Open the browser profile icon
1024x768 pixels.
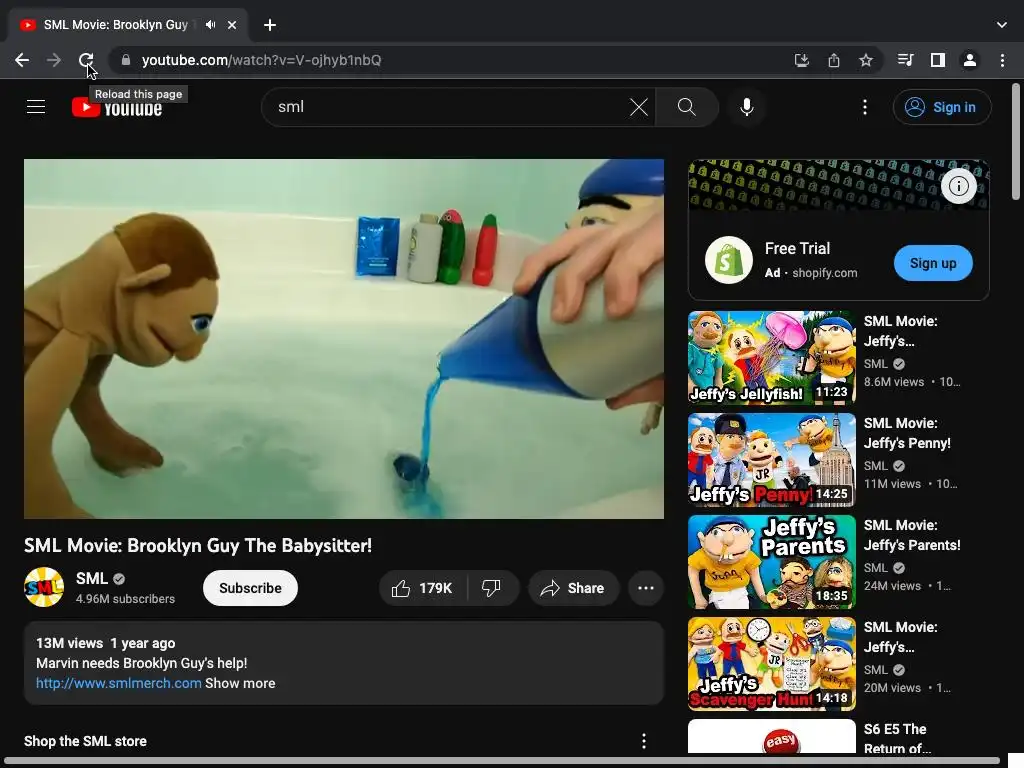tap(970, 60)
